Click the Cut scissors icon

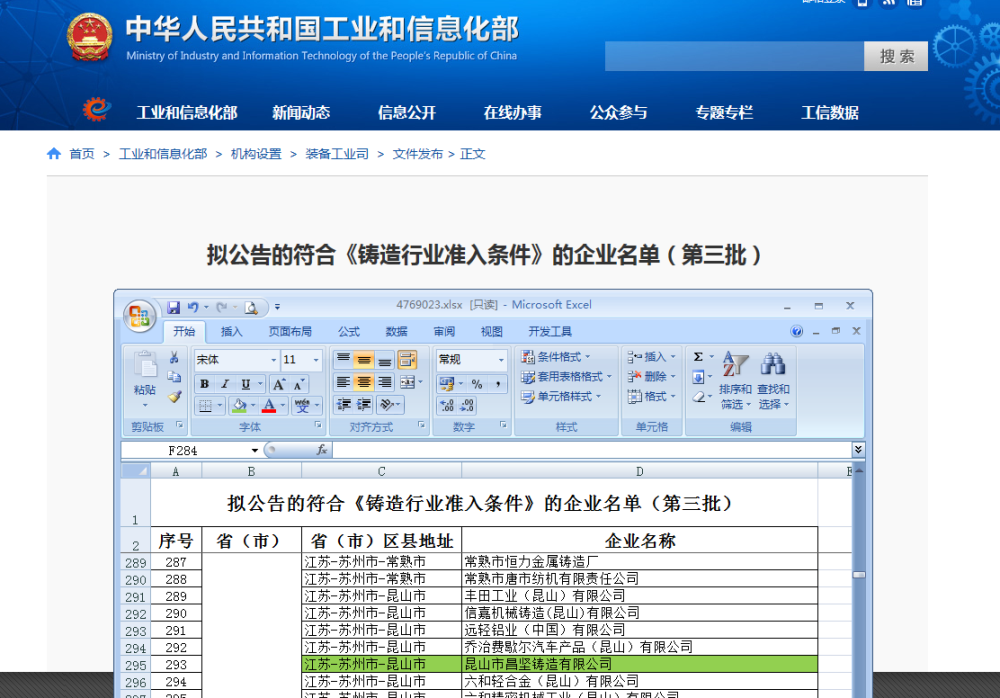pos(174,357)
